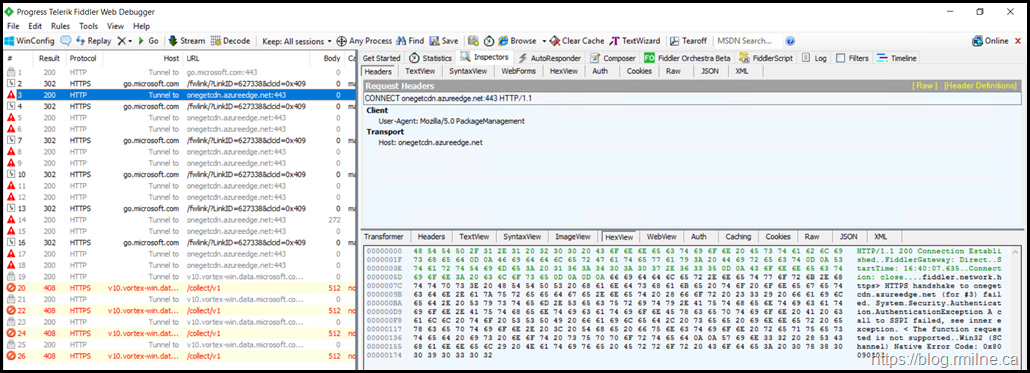The image size is (1030, 373).
Task: Clear Cache from the toolbar
Action: pos(577,41)
